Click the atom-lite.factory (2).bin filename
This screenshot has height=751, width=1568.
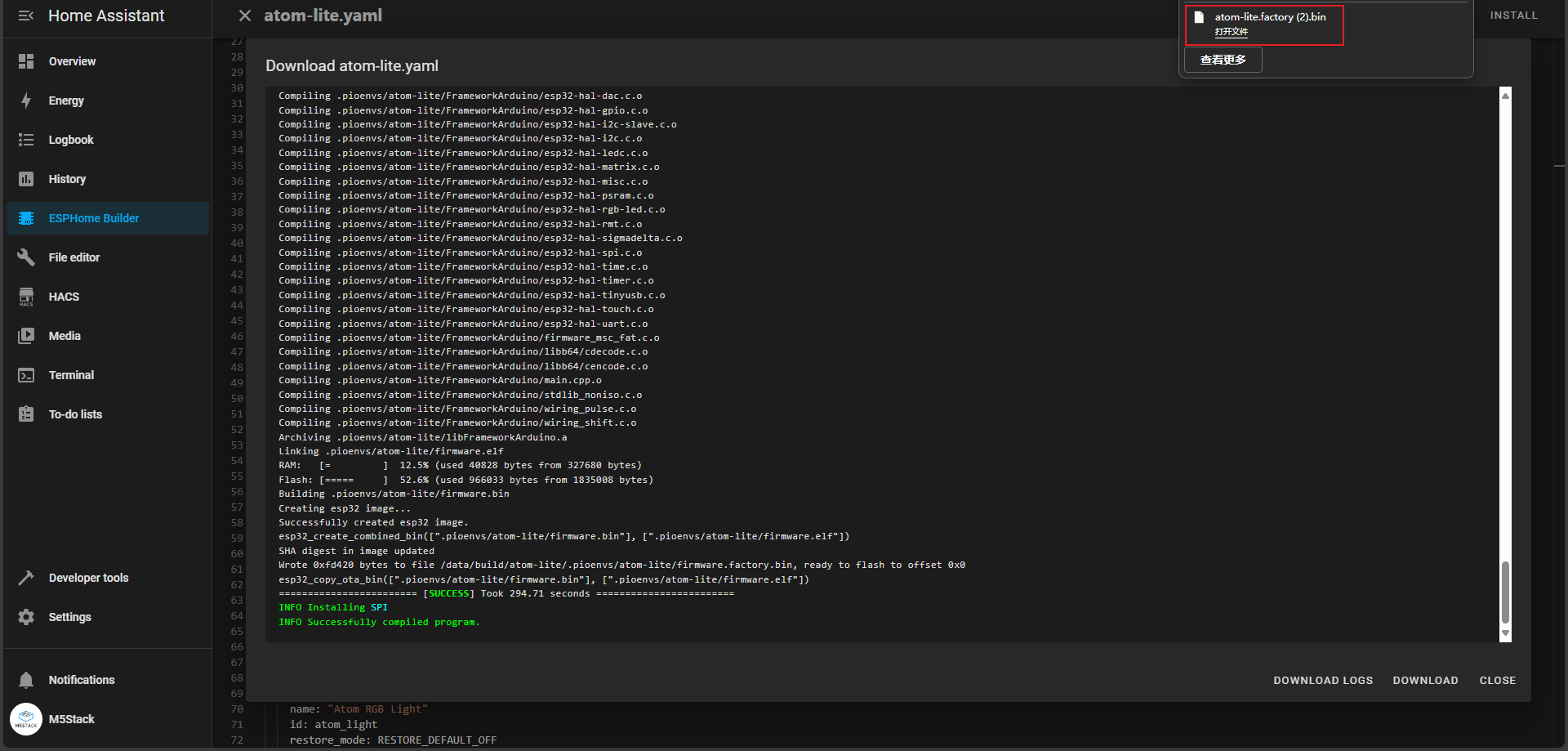point(1270,17)
